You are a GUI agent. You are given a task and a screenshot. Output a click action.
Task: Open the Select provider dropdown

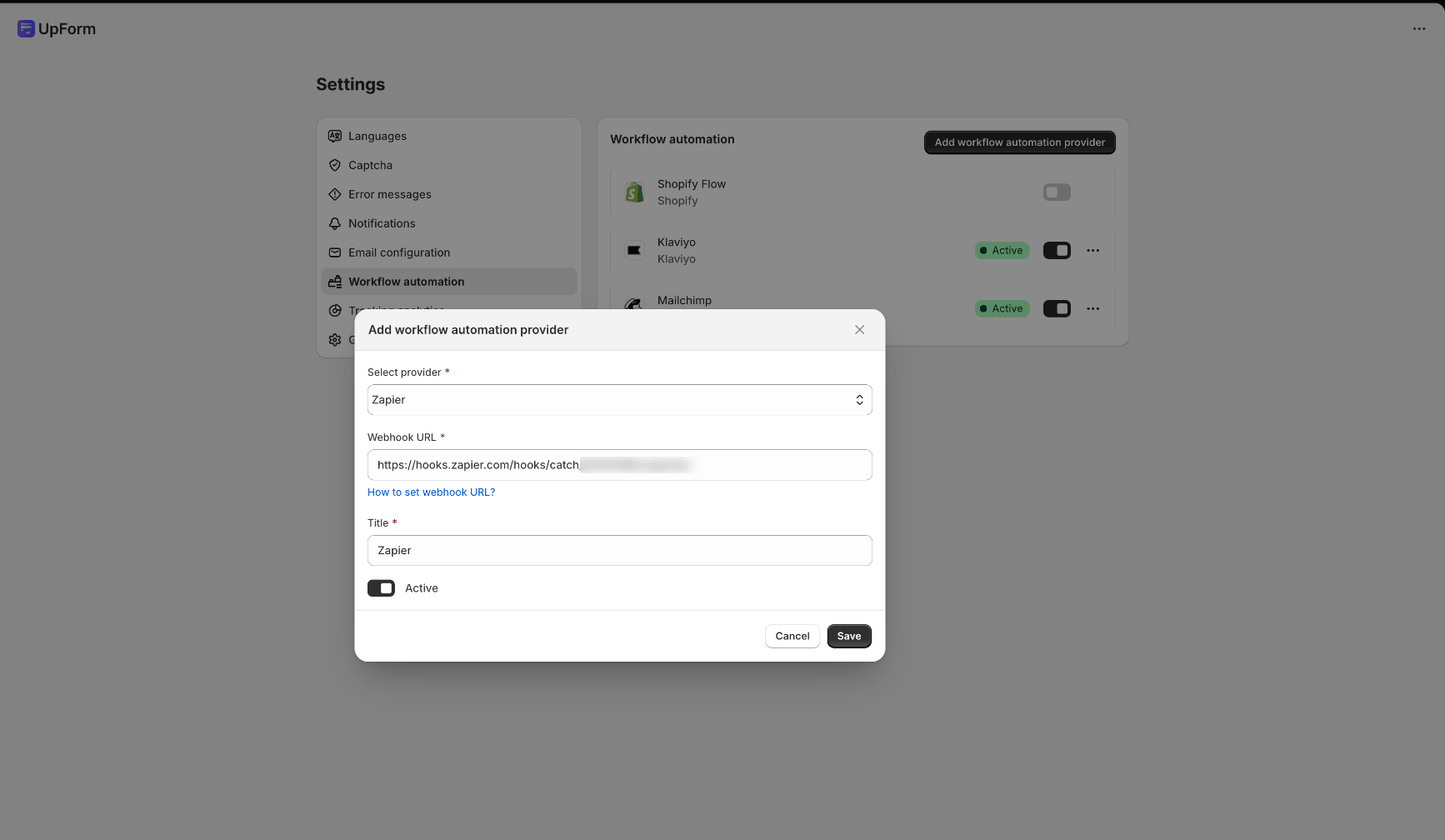pos(619,400)
